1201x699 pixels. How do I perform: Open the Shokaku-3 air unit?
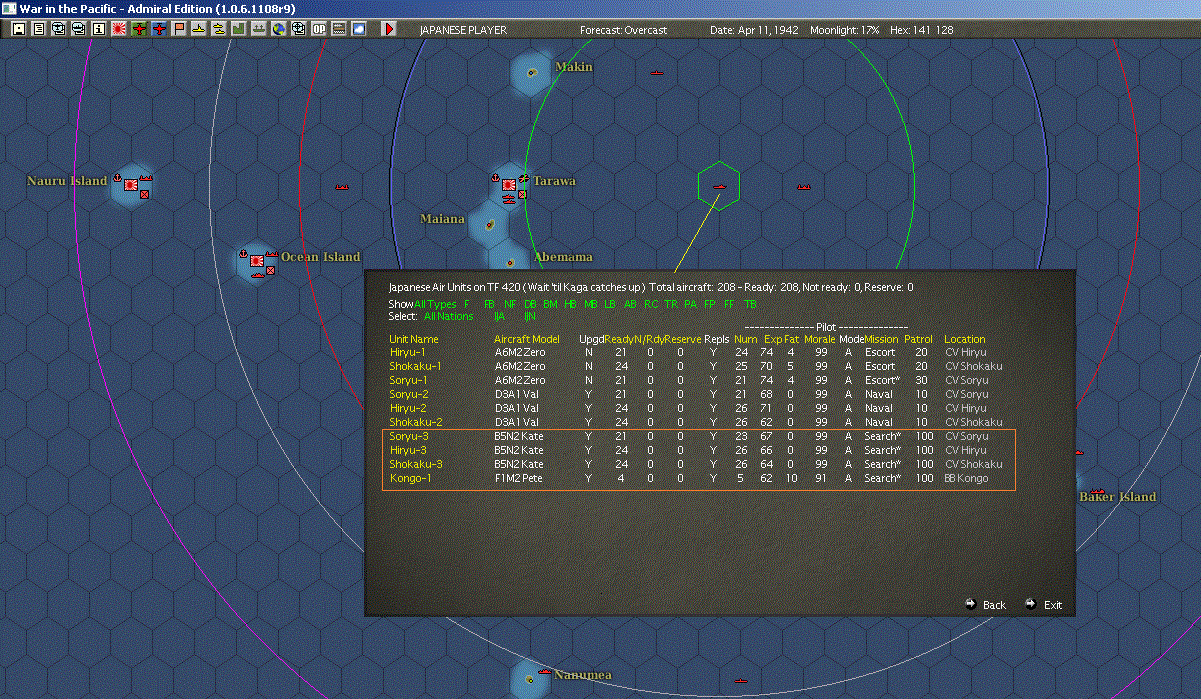pos(415,464)
